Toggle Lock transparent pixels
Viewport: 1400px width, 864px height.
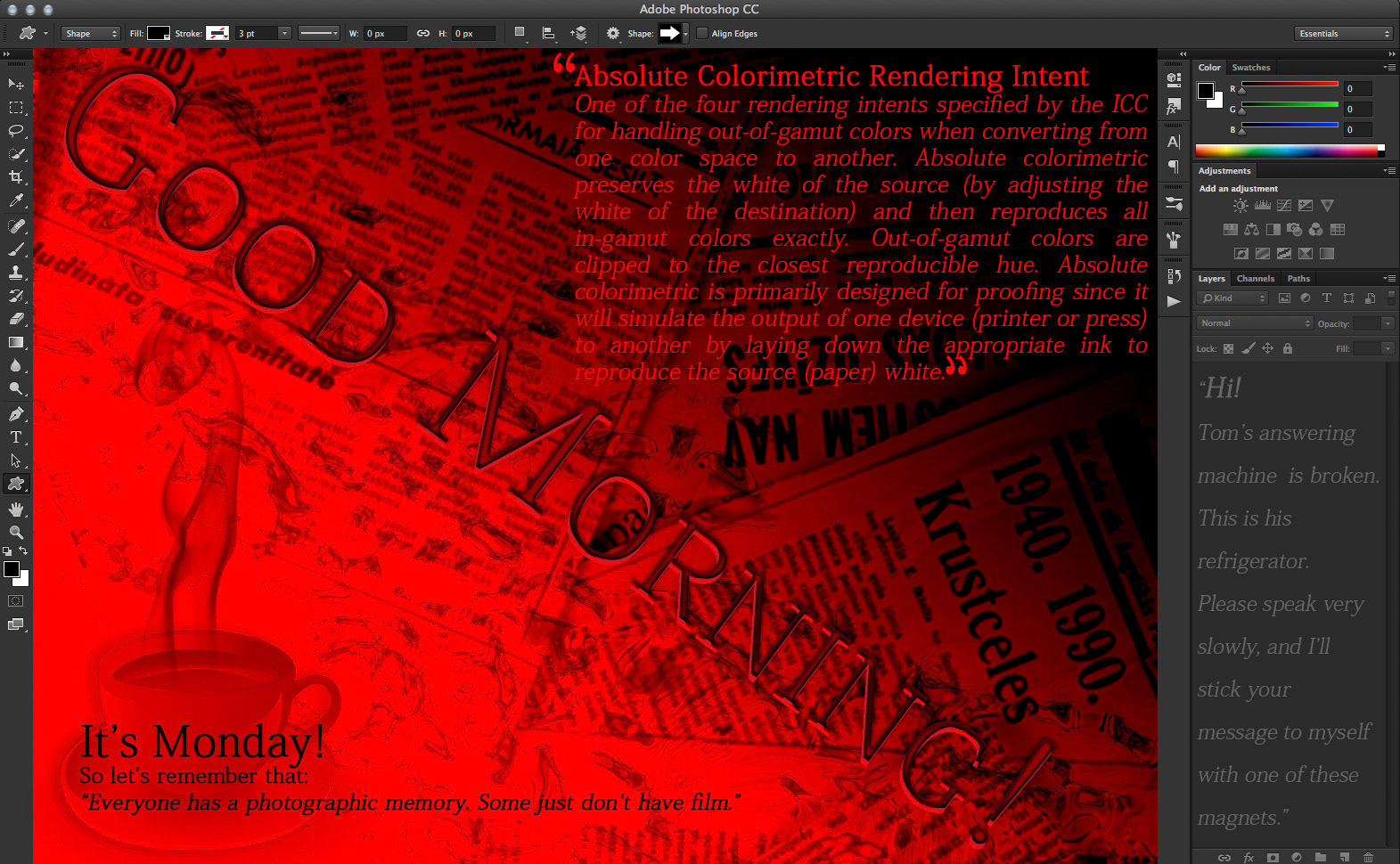click(x=1229, y=348)
